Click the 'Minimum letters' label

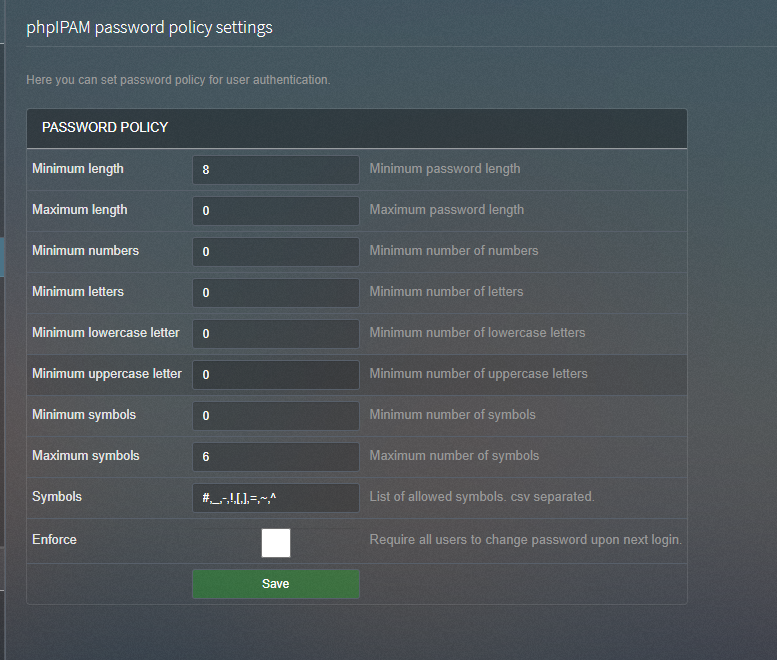coord(78,291)
